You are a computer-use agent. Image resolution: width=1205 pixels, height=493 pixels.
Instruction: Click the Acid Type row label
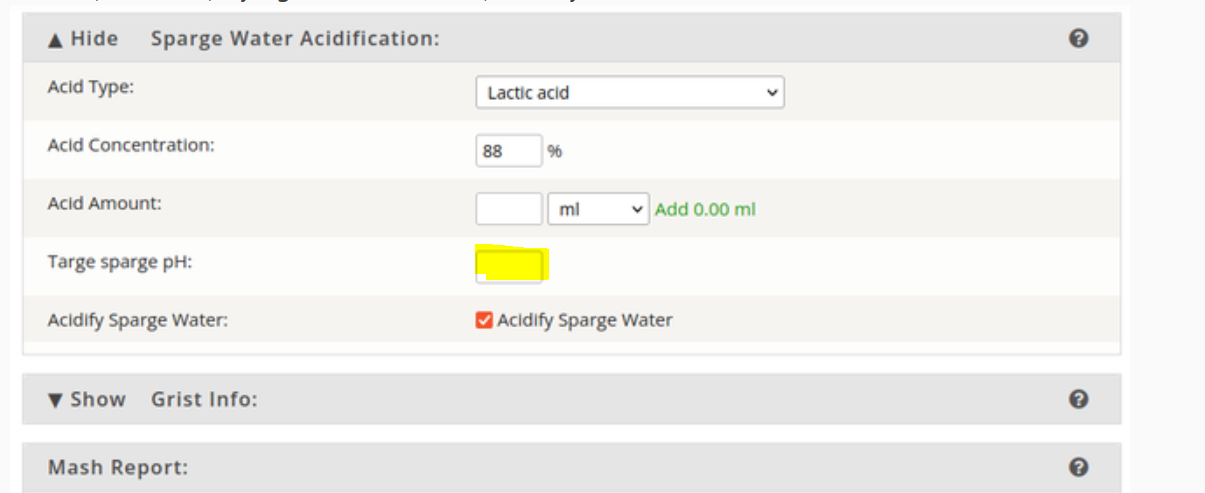click(91, 87)
